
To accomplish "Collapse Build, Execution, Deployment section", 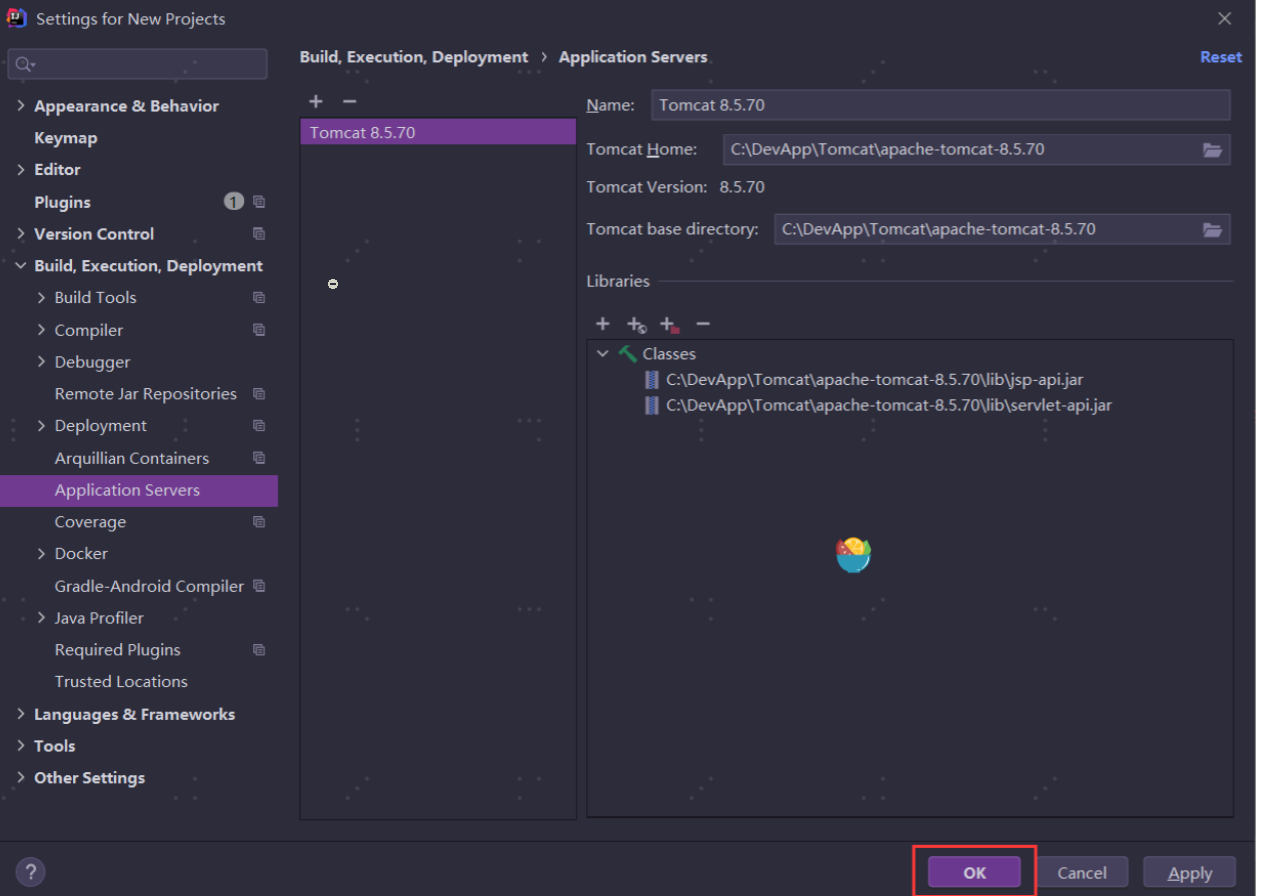I will tap(21, 266).
